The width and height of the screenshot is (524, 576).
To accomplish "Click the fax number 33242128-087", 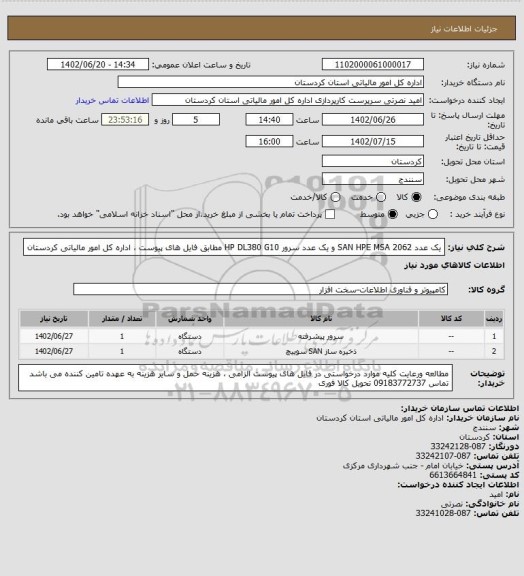I will [x=458, y=446].
